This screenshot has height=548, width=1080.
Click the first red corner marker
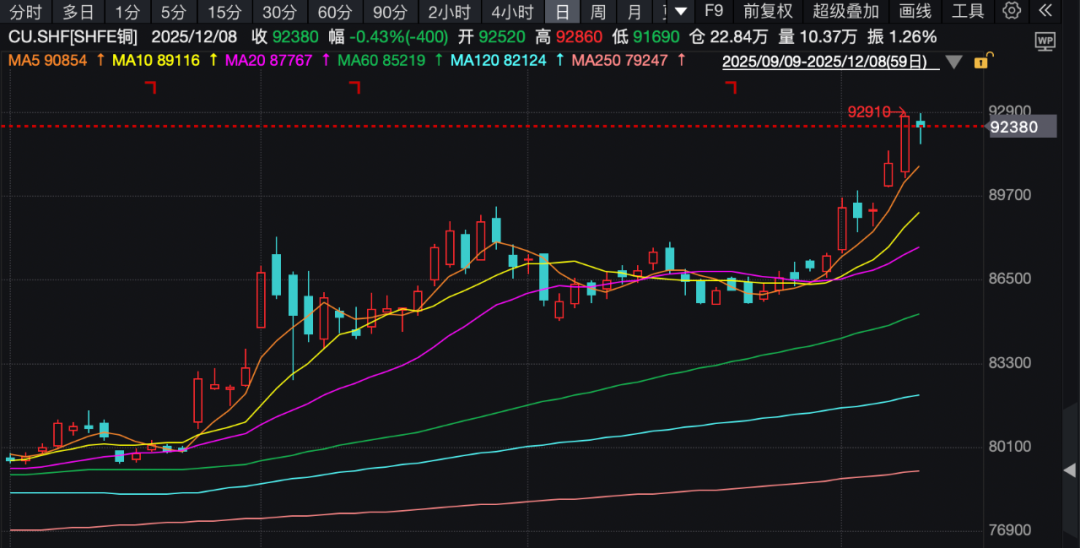pyautogui.click(x=152, y=88)
